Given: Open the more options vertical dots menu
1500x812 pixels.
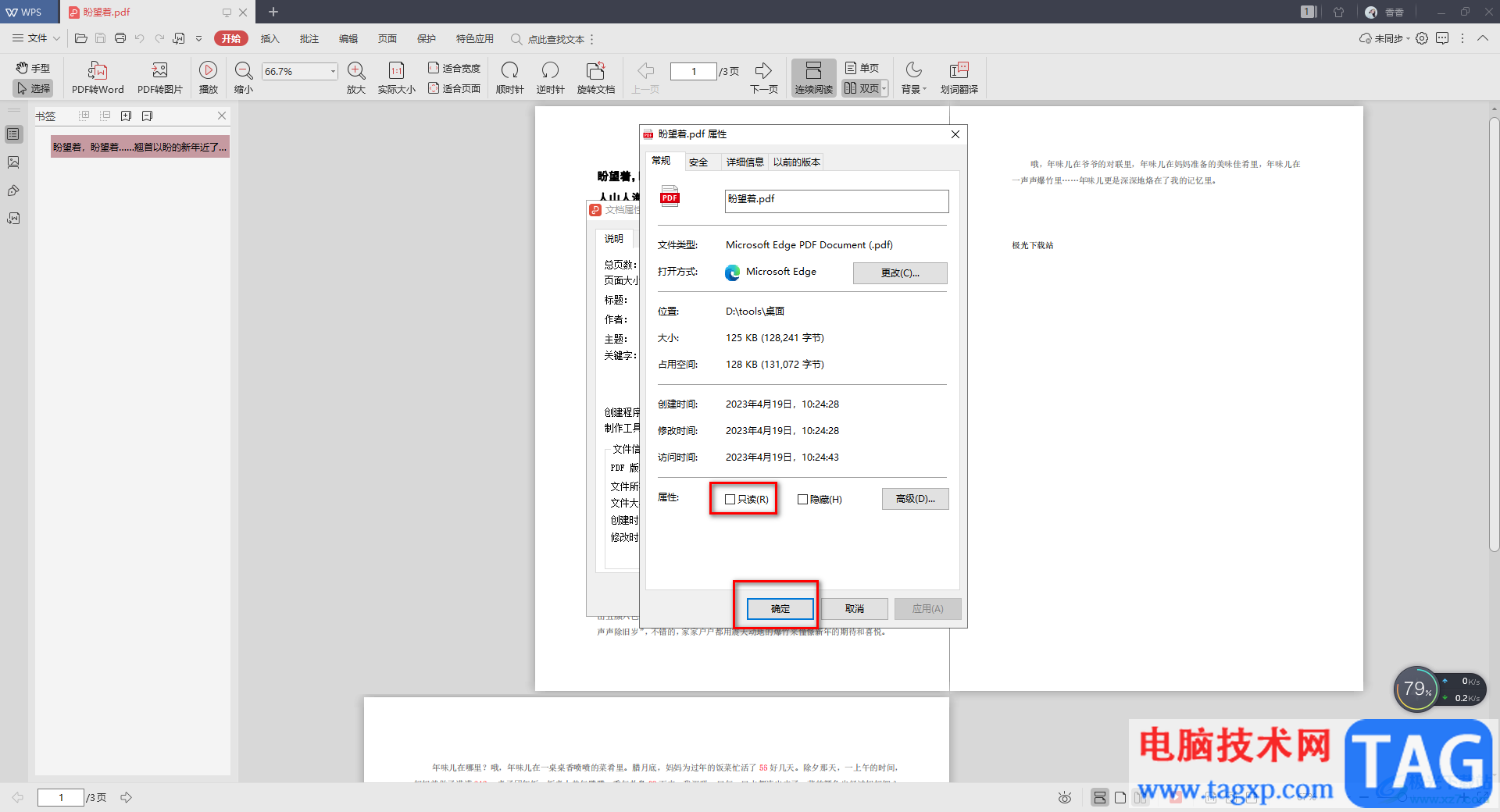Looking at the screenshot, I should (x=1462, y=38).
